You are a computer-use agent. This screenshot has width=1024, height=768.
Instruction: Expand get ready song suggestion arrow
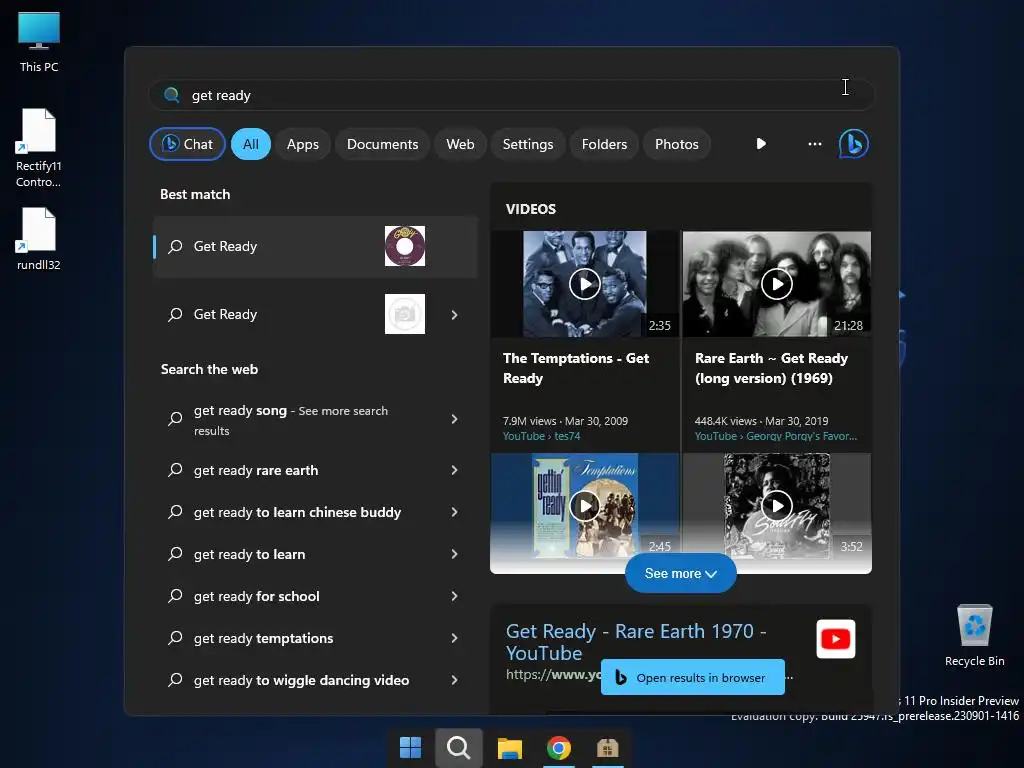pyautogui.click(x=455, y=419)
